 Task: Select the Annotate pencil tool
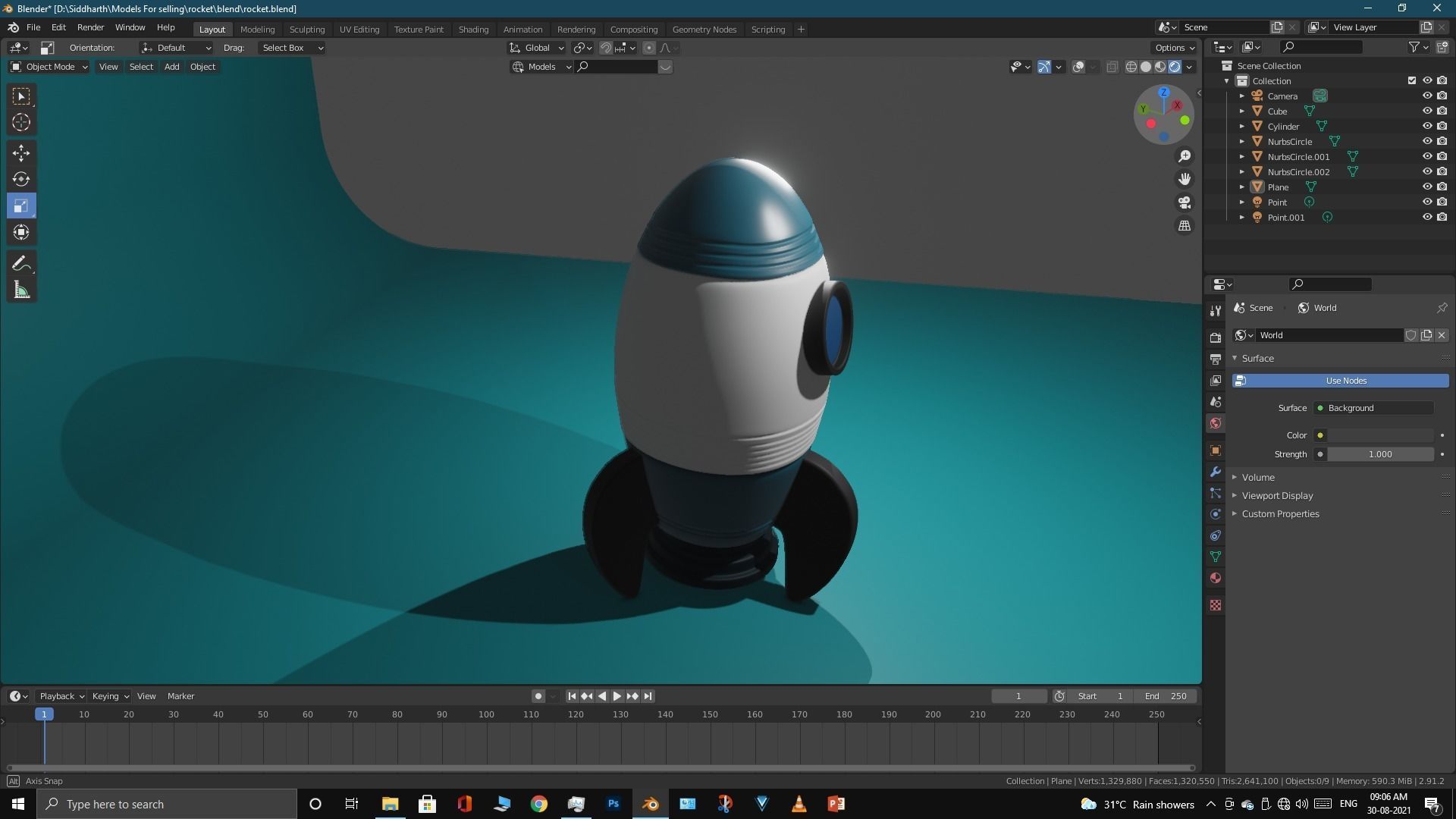pos(21,264)
